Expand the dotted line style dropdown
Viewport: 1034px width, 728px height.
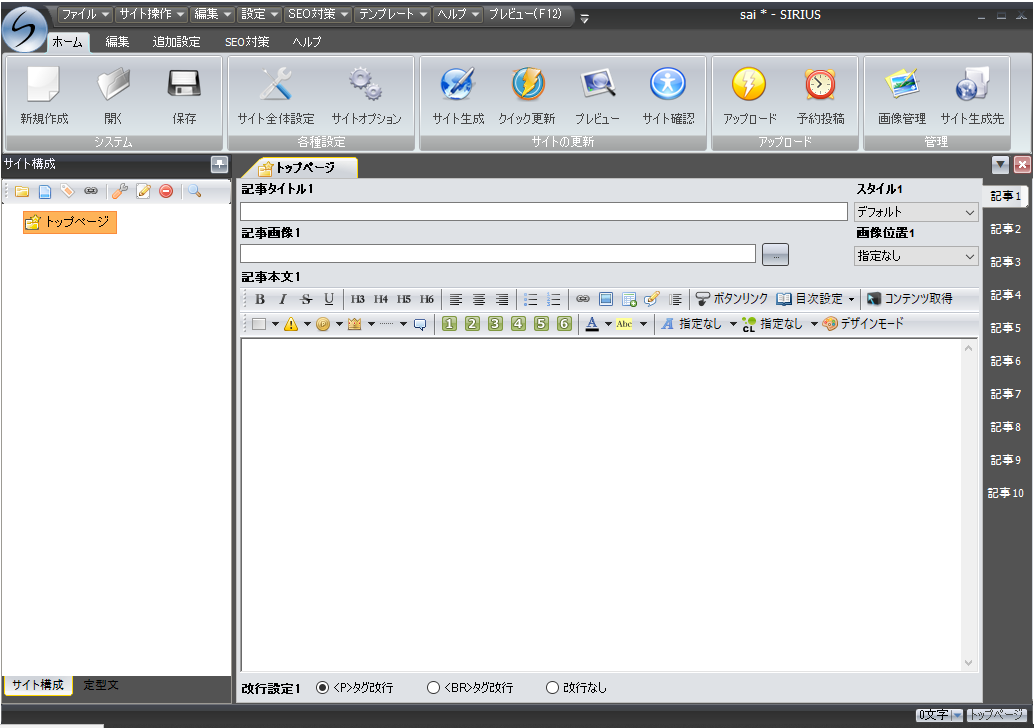[x=403, y=324]
